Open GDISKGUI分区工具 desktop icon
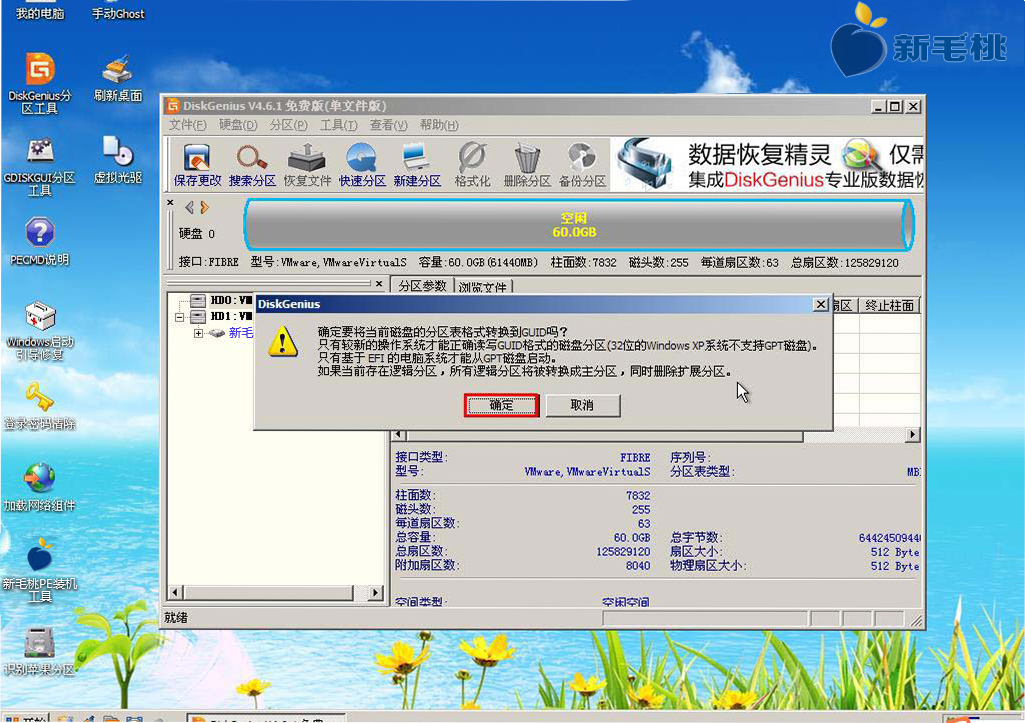This screenshot has height=723, width=1025. point(40,167)
